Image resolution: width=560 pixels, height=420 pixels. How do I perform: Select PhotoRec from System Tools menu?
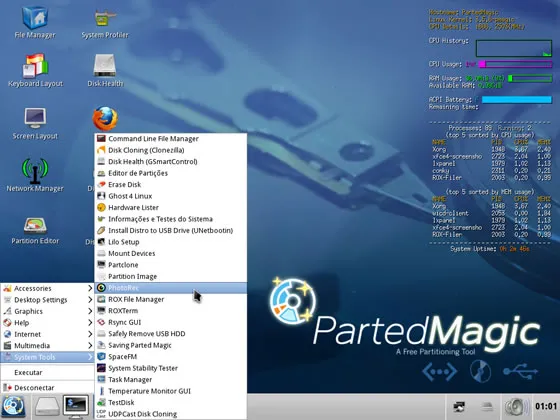(x=171, y=288)
